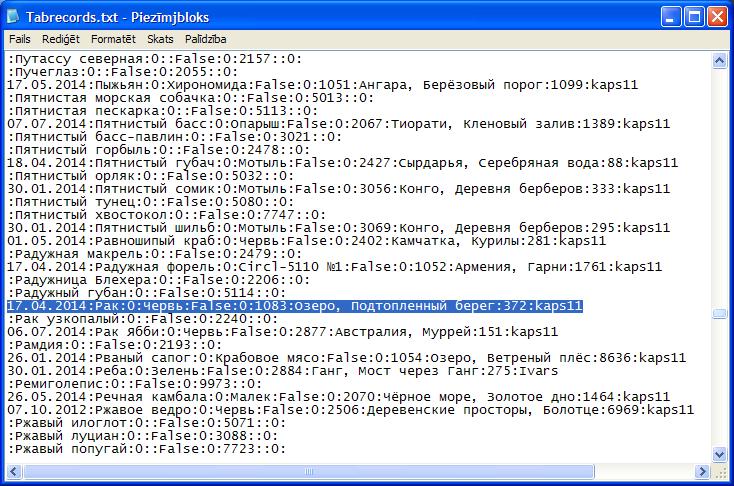
Task: Click the vertical scrollbar up arrow
Action: tap(719, 60)
